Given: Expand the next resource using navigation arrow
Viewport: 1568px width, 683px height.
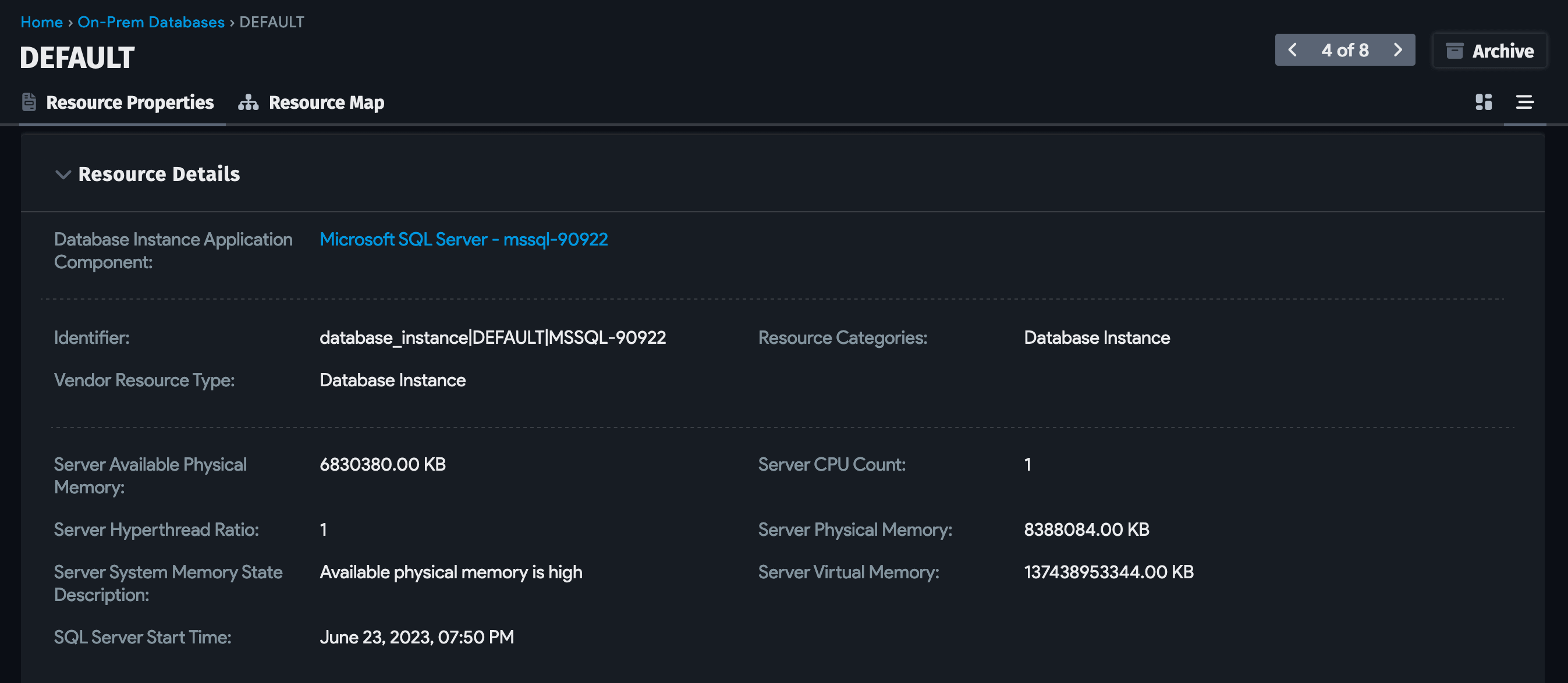Looking at the screenshot, I should coord(1397,50).
